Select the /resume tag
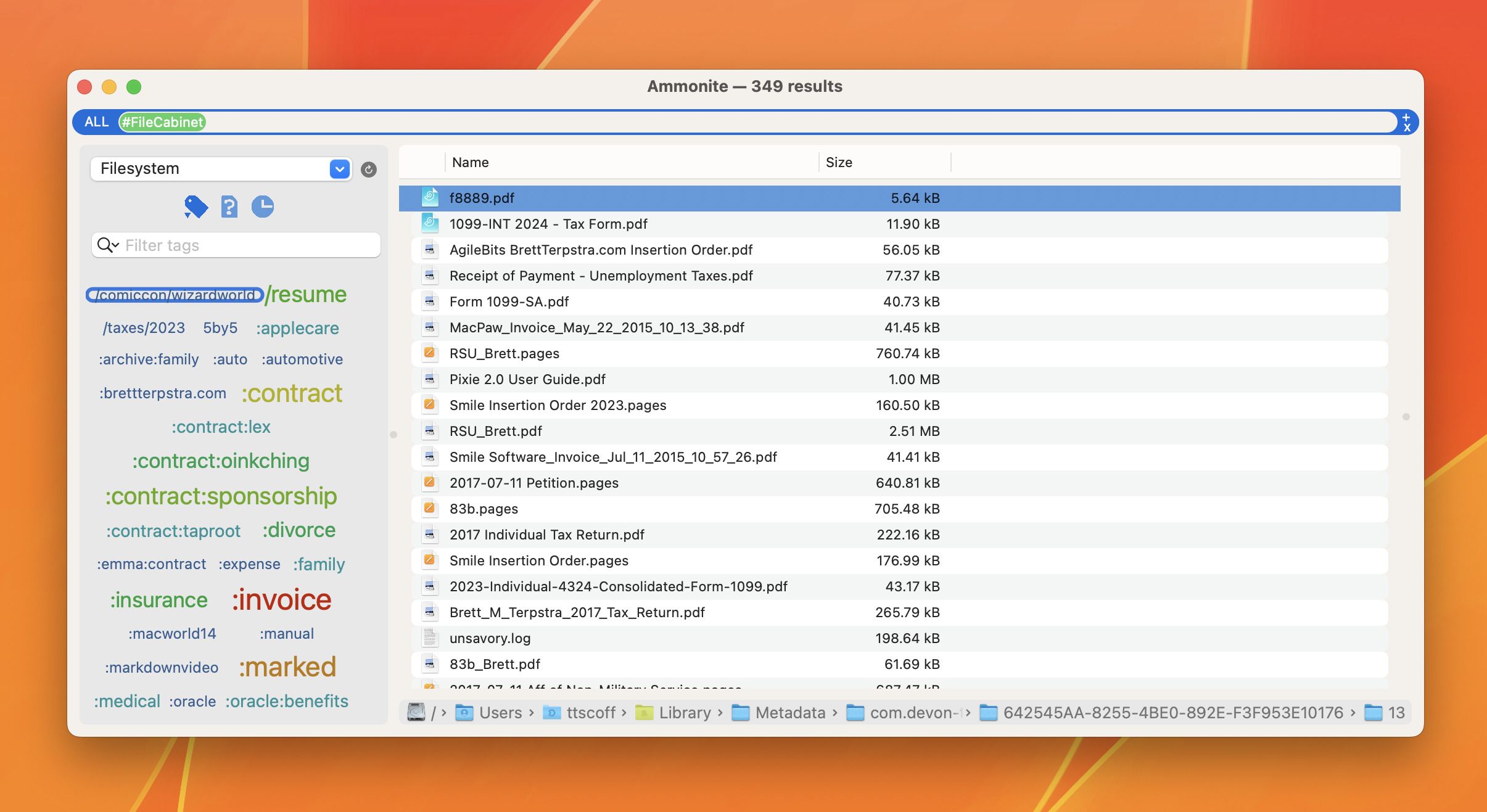This screenshot has height=812, width=1487. (x=306, y=295)
